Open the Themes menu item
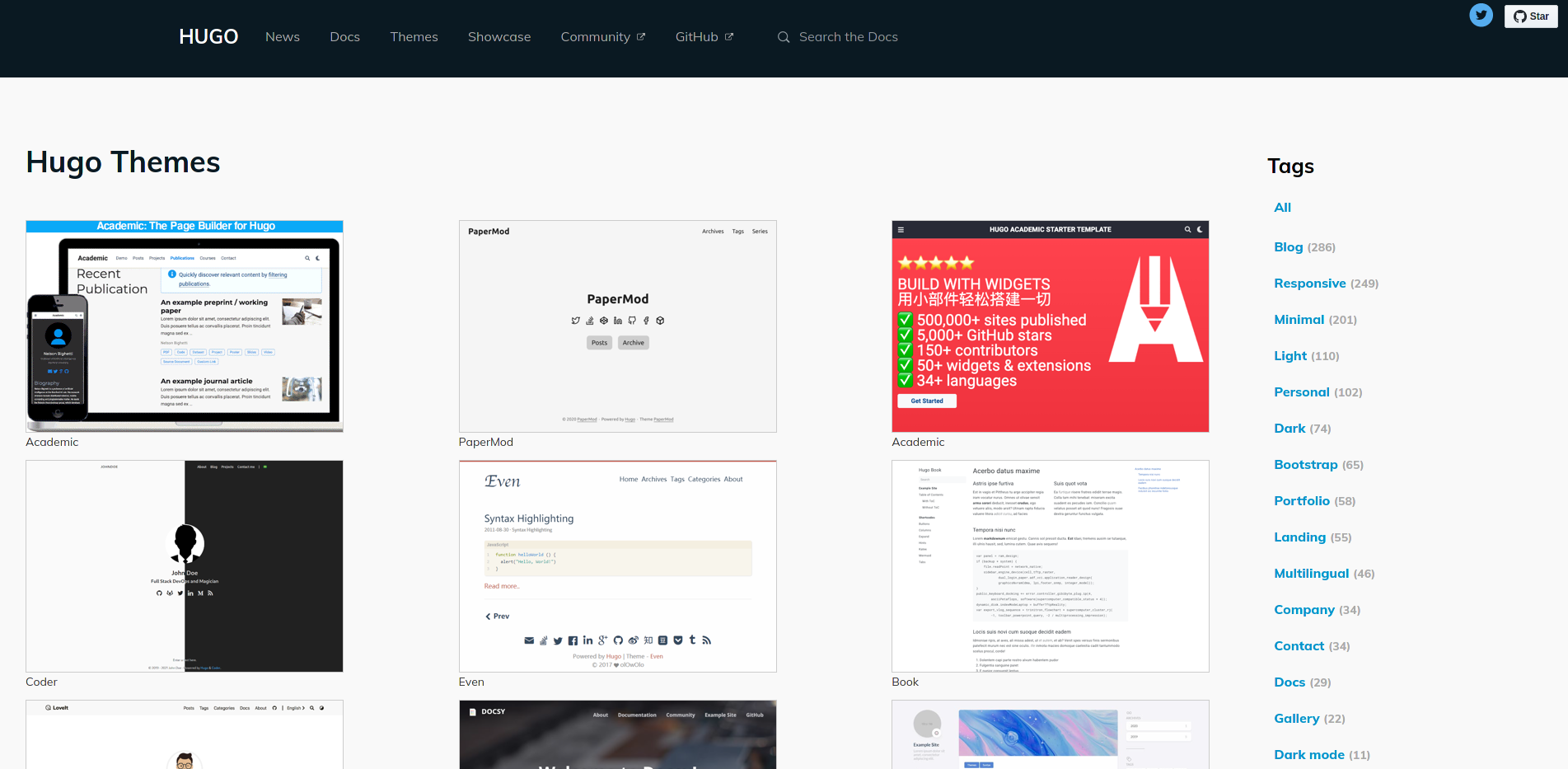The width and height of the screenshot is (1568, 769). (414, 37)
